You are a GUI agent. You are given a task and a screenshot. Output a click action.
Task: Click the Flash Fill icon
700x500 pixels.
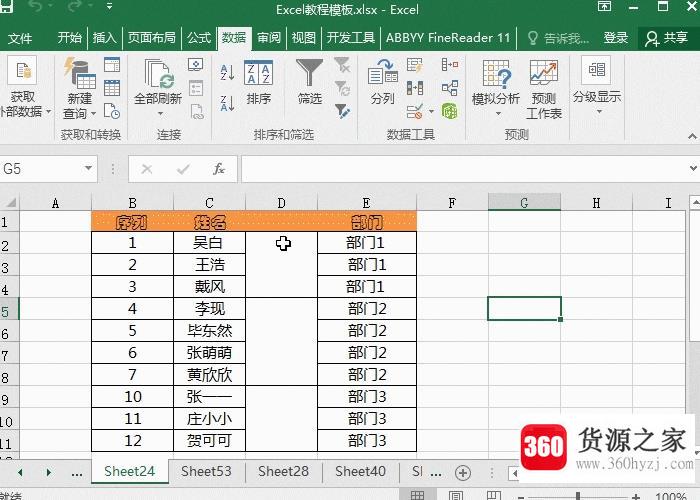(x=415, y=65)
